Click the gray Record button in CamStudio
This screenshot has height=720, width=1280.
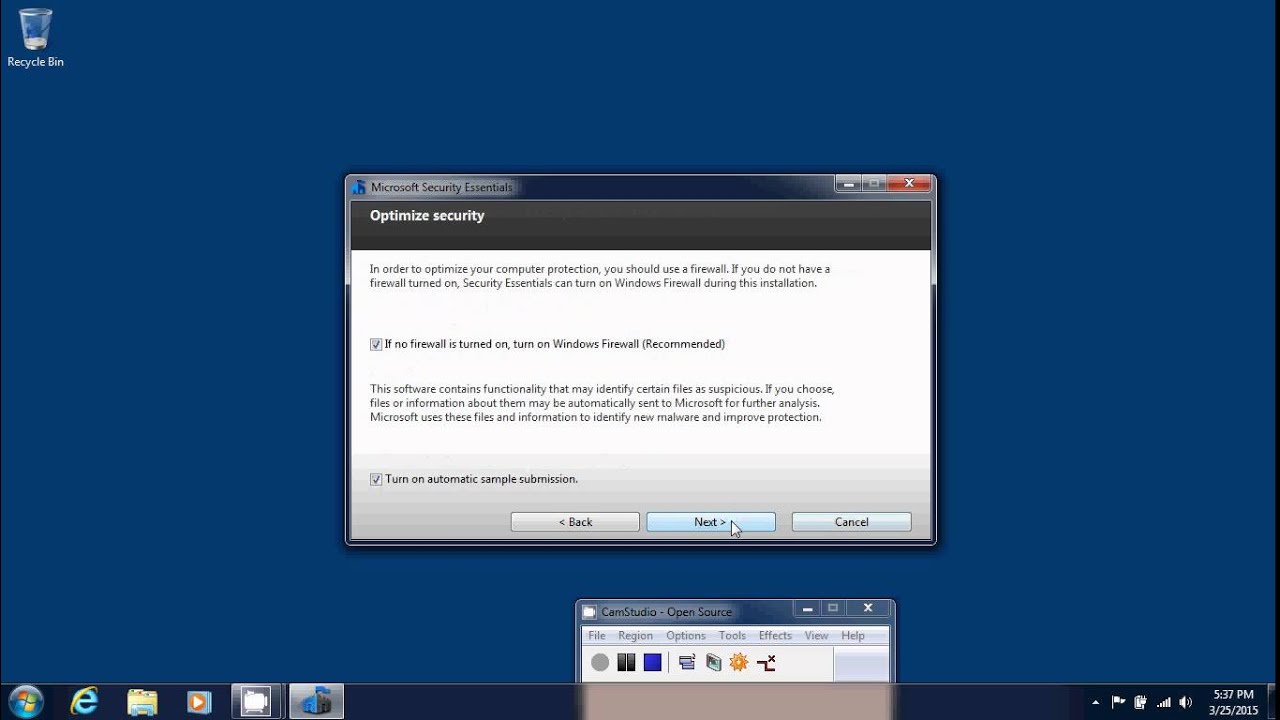600,662
